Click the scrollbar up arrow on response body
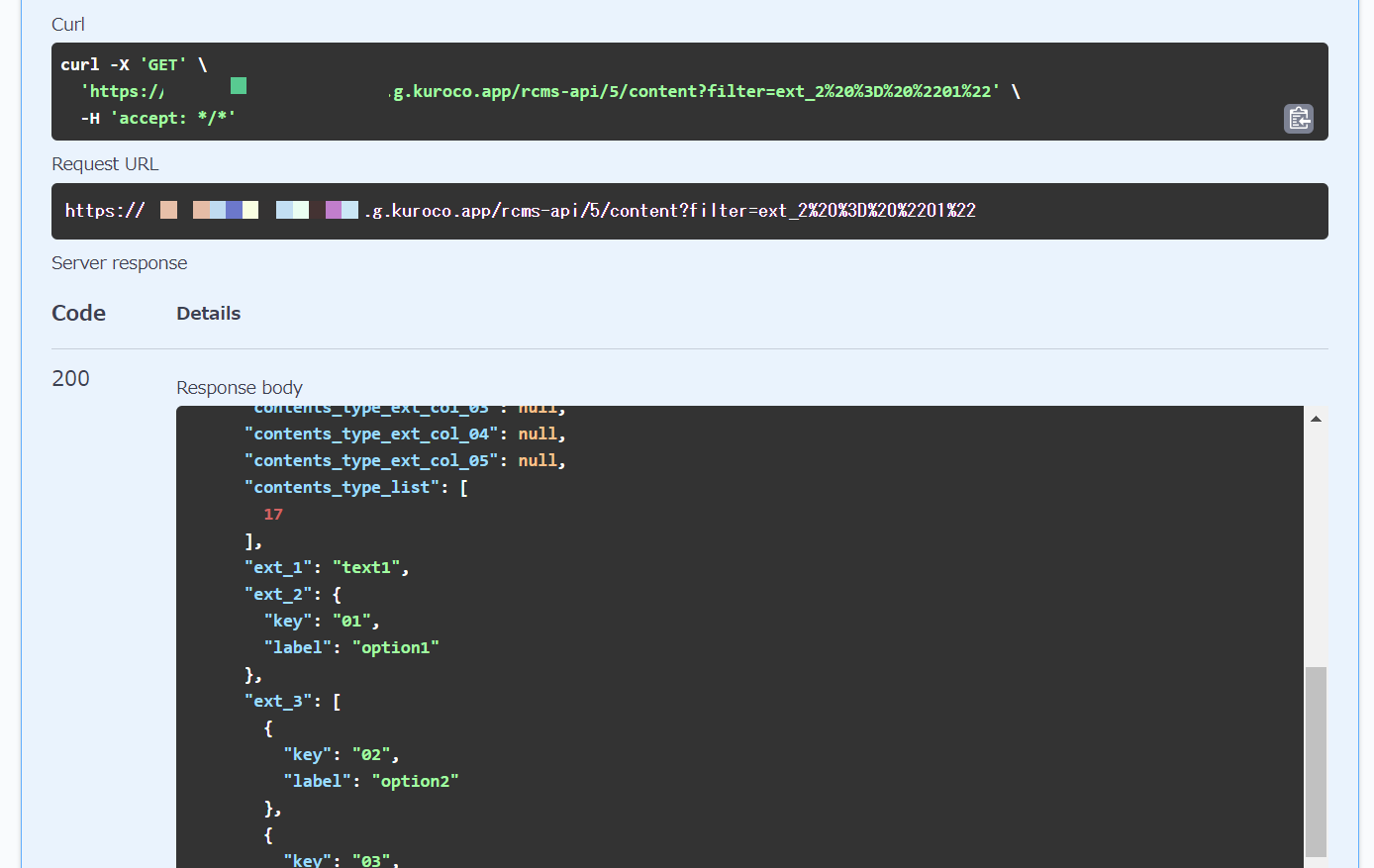 [x=1317, y=417]
